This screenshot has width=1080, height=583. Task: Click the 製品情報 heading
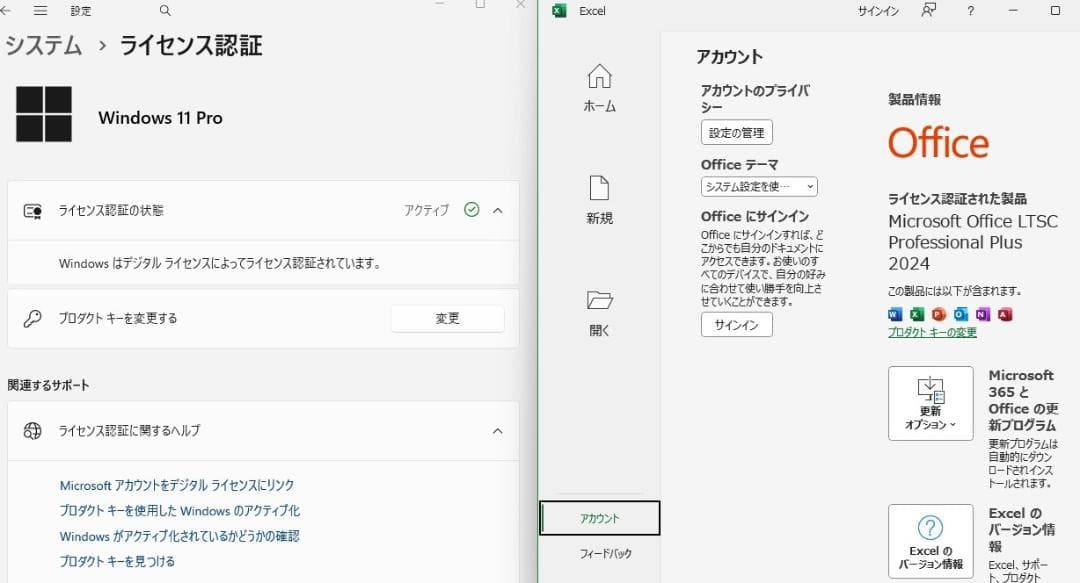point(914,99)
